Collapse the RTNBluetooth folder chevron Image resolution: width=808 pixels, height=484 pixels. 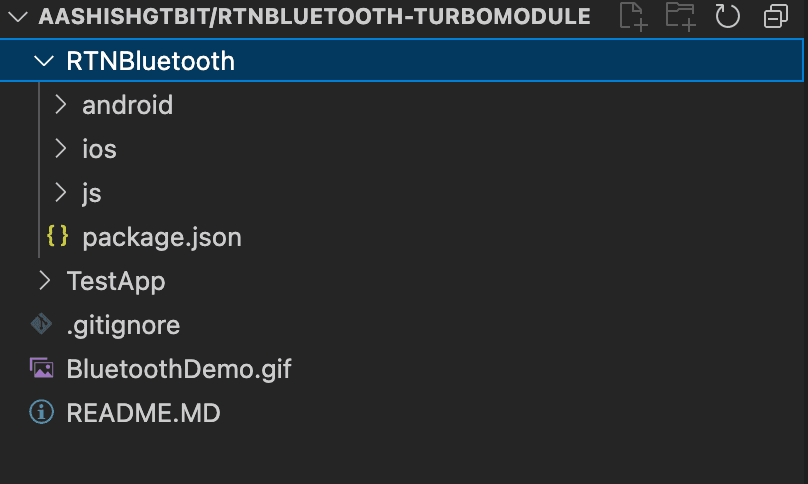pos(44,61)
